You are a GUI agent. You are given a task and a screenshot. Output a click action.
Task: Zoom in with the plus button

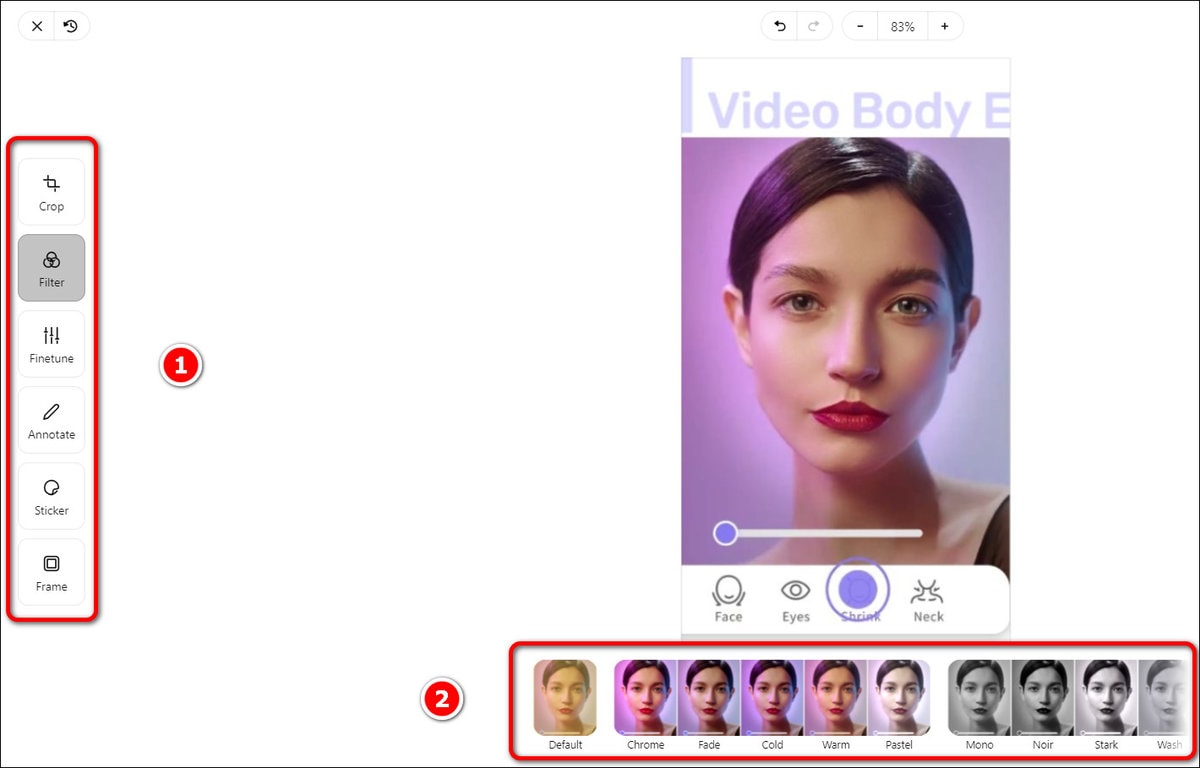coord(945,27)
